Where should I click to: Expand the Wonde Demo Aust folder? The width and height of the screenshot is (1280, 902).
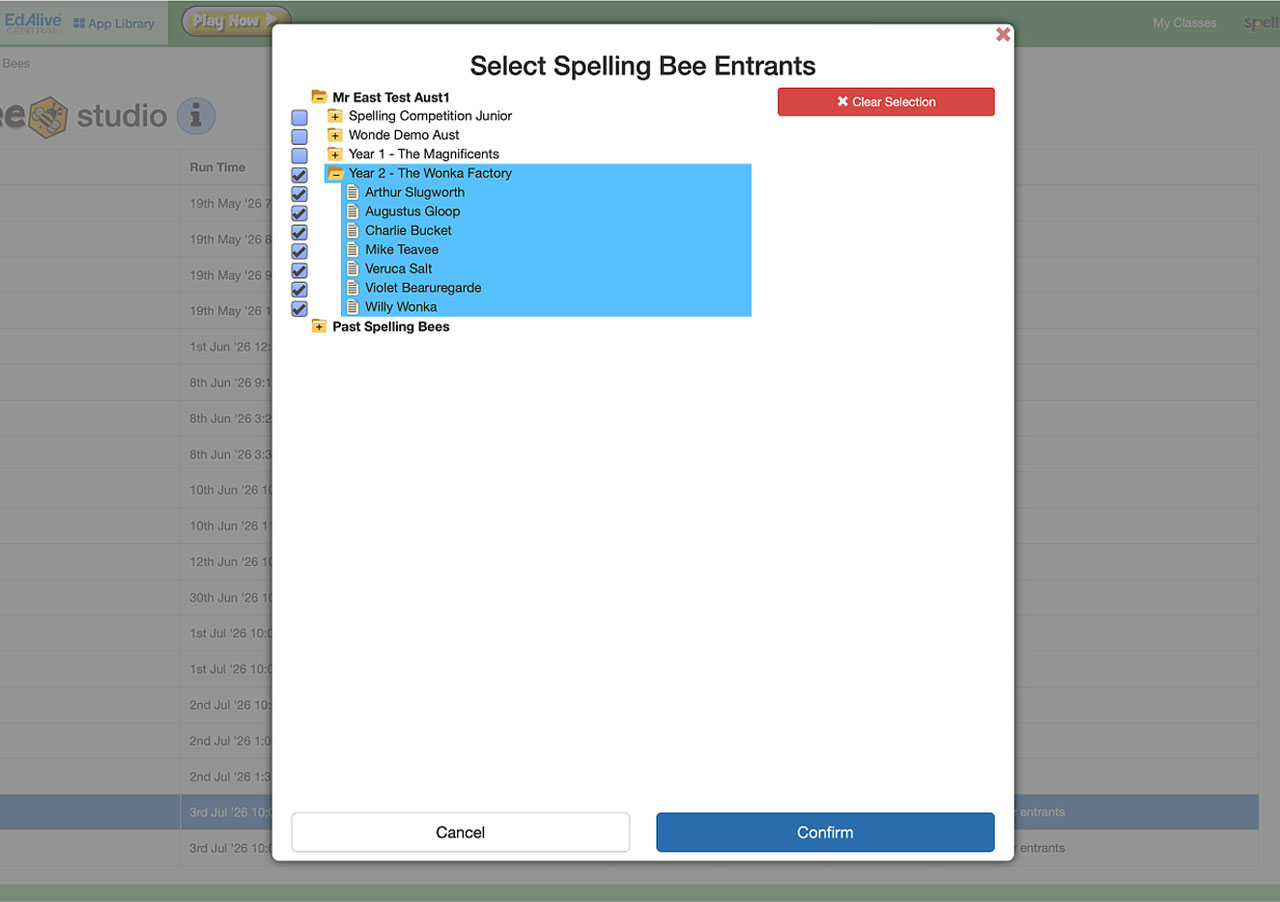click(x=335, y=135)
